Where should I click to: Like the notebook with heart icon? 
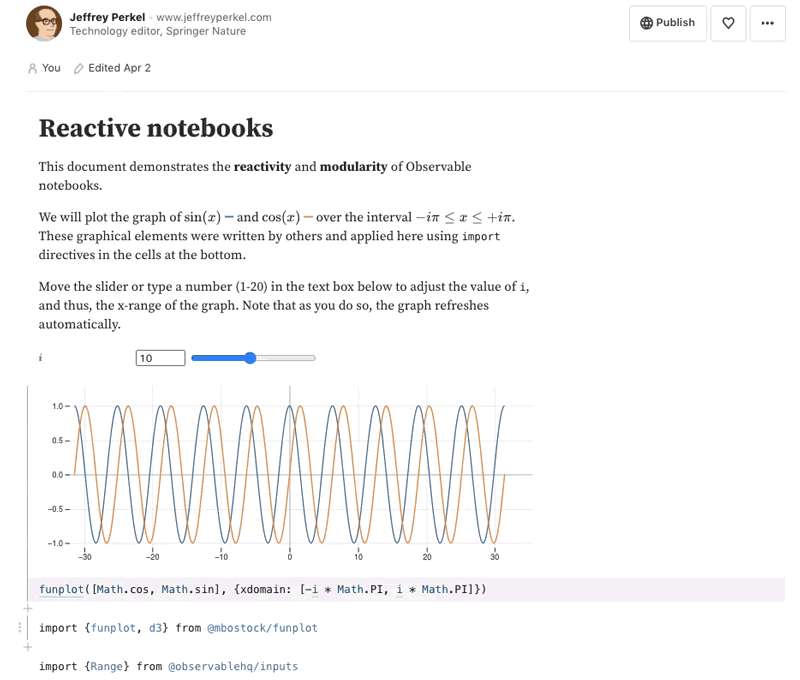728,23
